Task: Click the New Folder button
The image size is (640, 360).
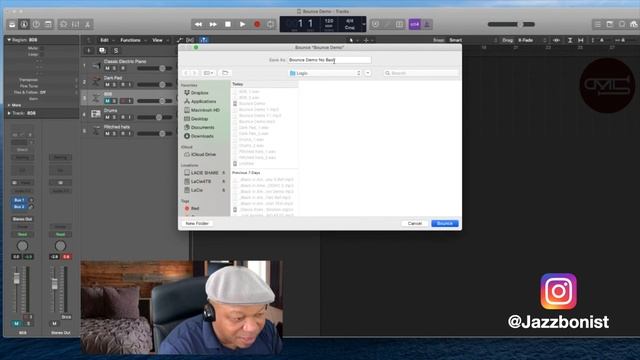Action: [197, 224]
